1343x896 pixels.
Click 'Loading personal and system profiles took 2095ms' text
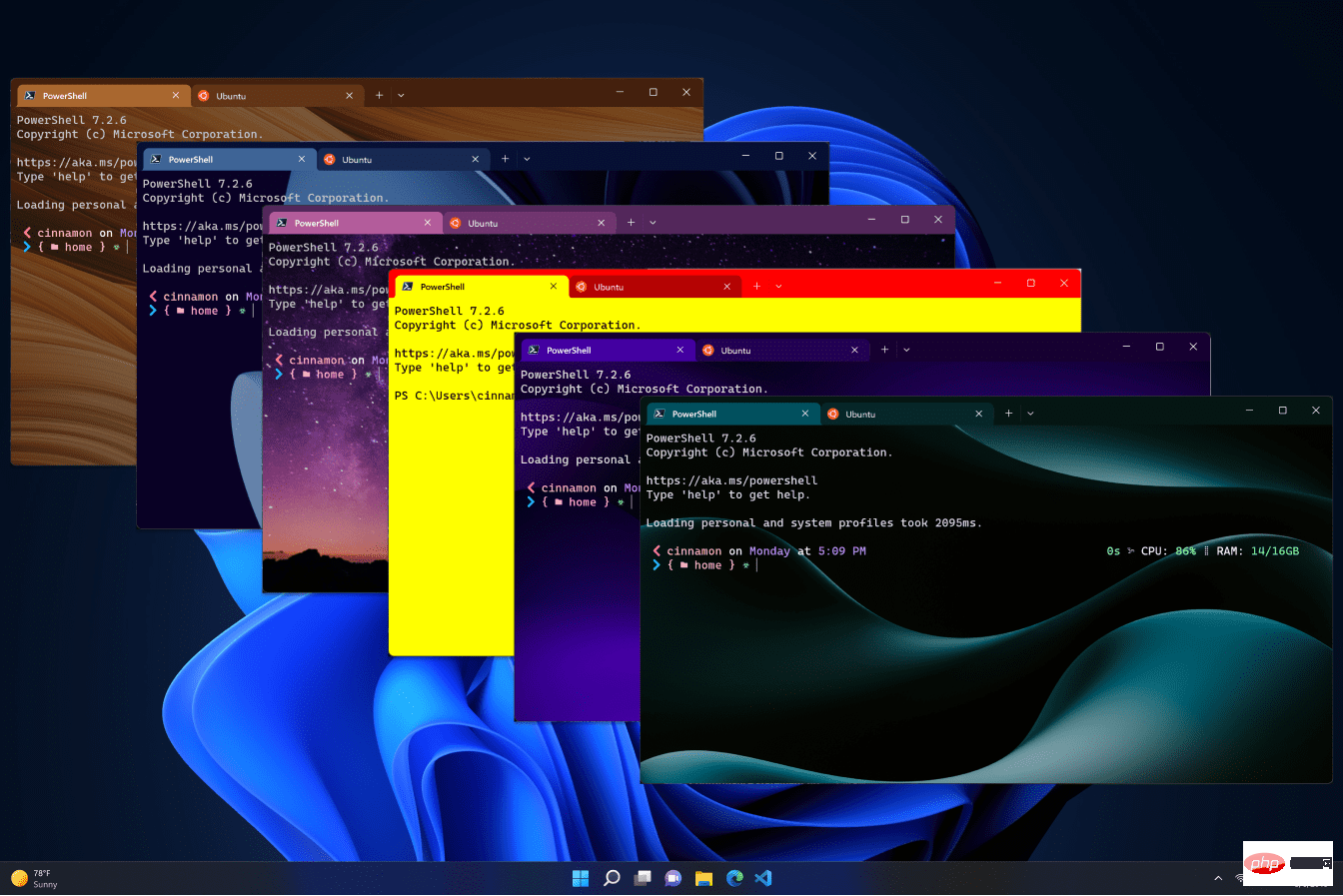(813, 523)
